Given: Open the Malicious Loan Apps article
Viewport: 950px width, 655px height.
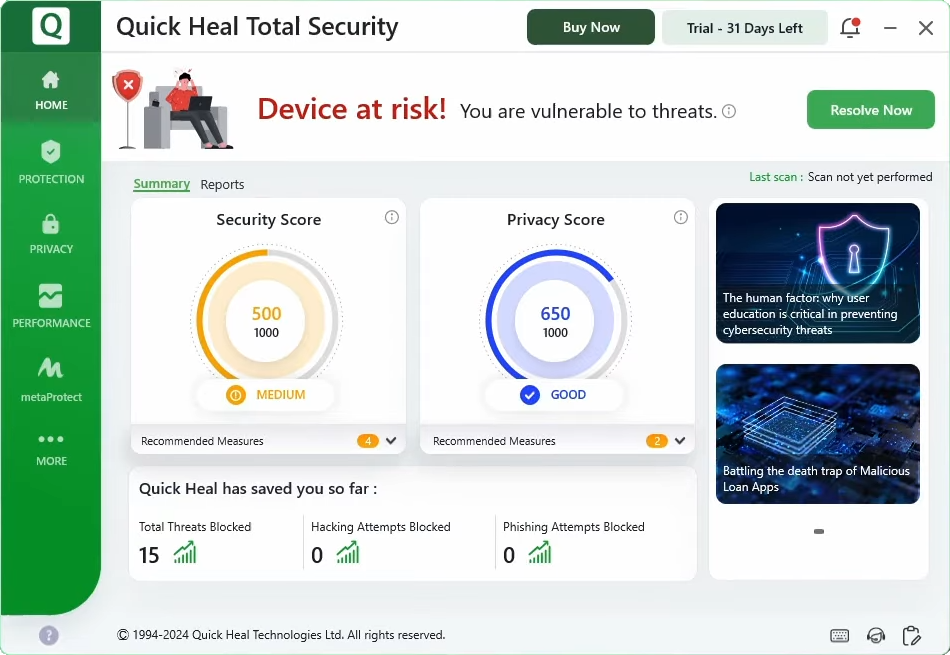Looking at the screenshot, I should pos(818,434).
